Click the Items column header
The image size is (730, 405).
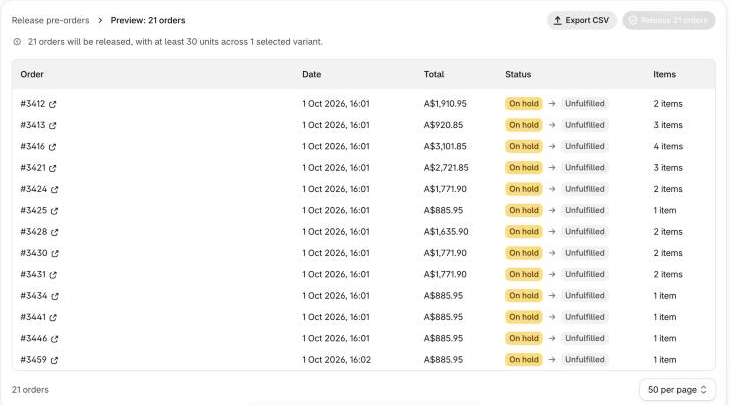664,74
